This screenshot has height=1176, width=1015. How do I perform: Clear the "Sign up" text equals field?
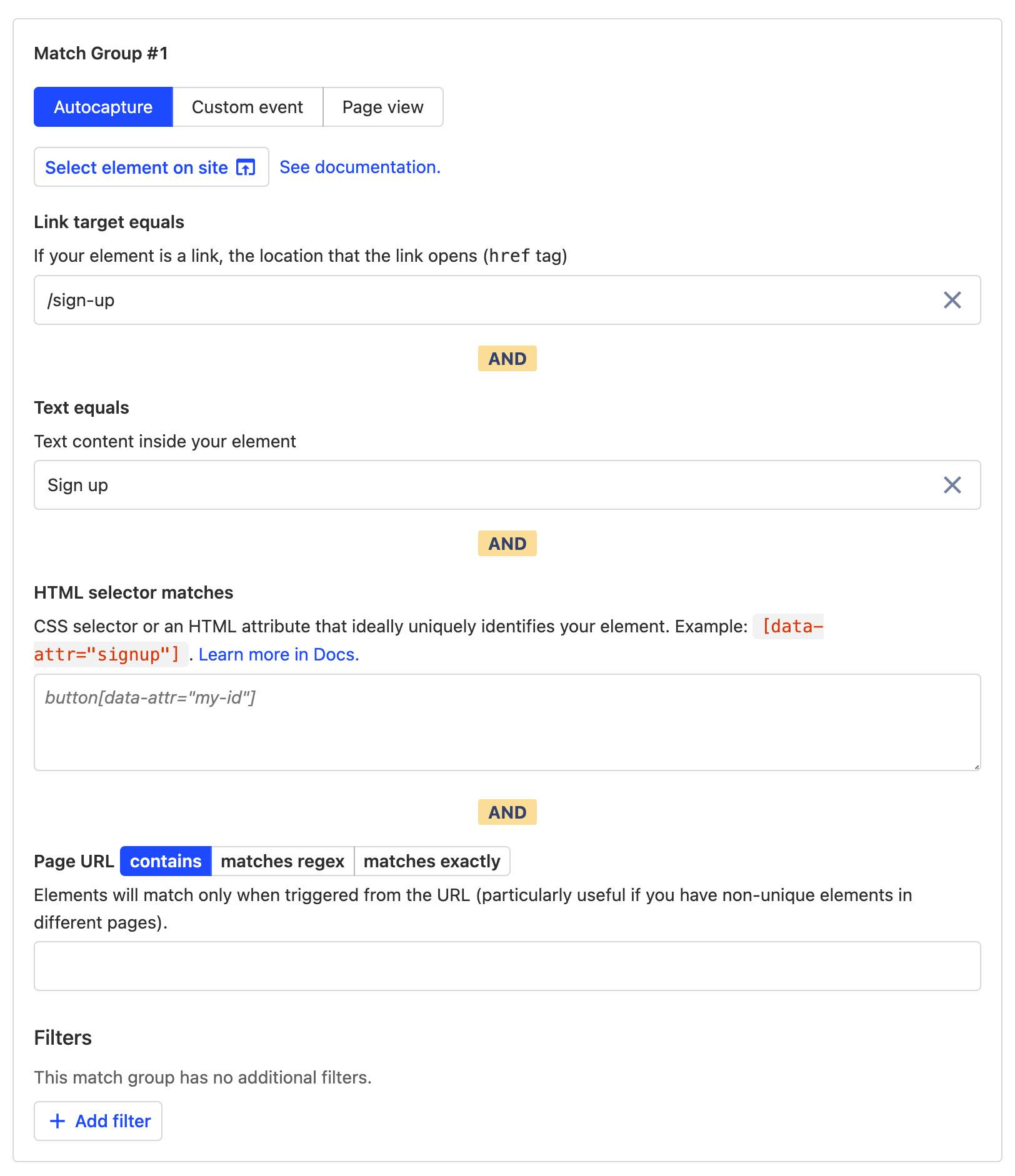click(952, 485)
